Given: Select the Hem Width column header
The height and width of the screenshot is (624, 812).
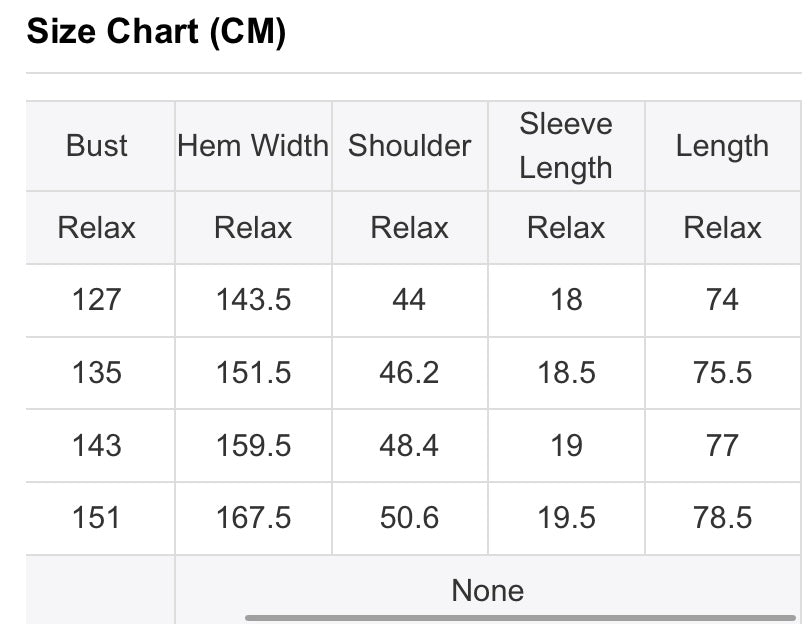Looking at the screenshot, I should tap(253, 146).
